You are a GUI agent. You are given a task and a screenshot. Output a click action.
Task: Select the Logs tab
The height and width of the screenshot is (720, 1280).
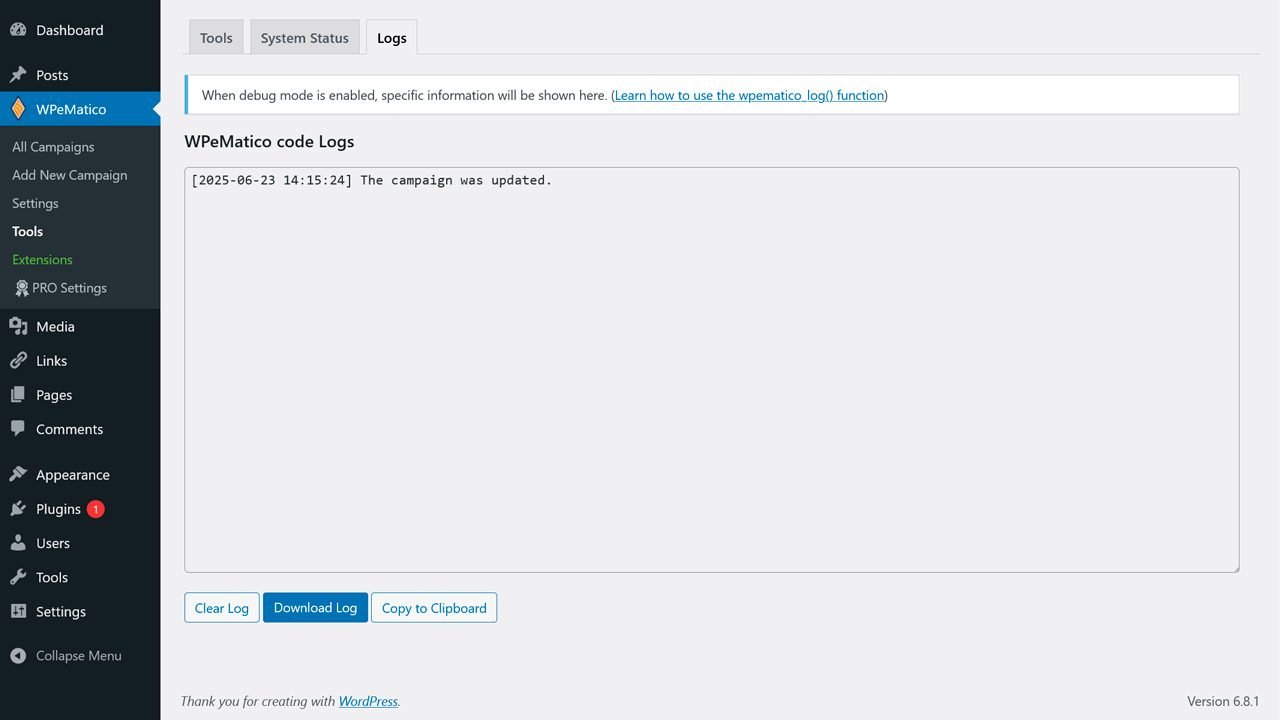click(x=392, y=38)
